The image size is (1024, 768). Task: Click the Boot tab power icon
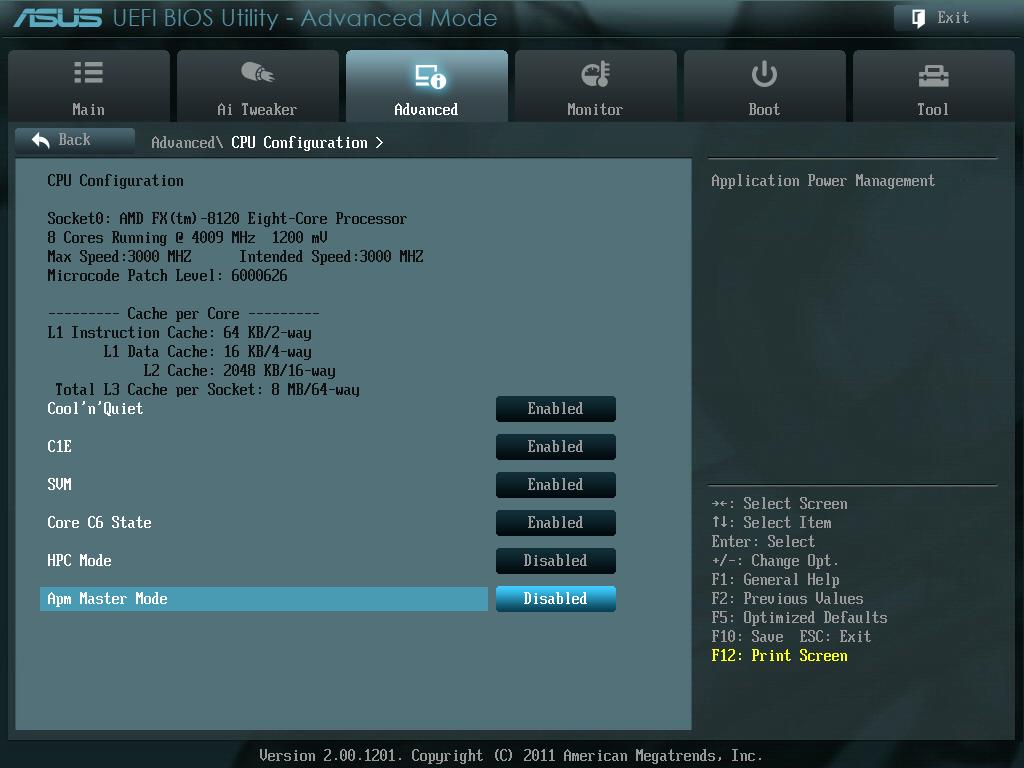764,74
